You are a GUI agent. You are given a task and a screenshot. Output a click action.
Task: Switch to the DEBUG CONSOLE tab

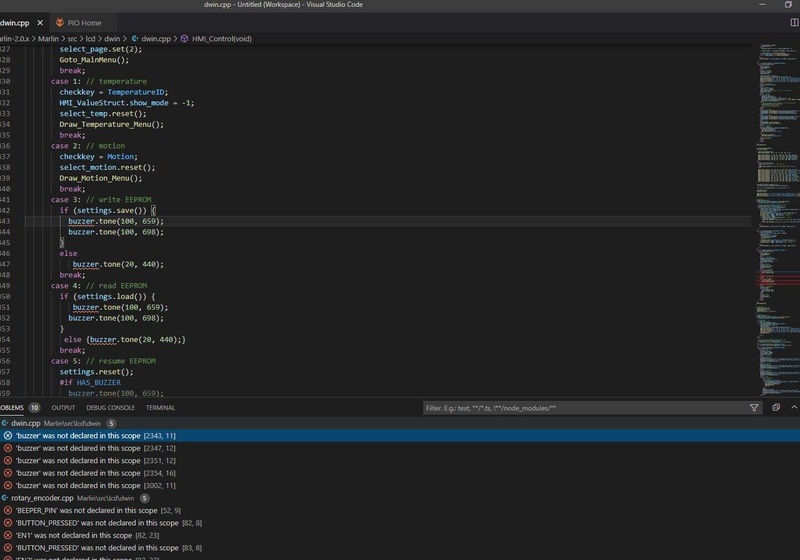click(x=110, y=408)
